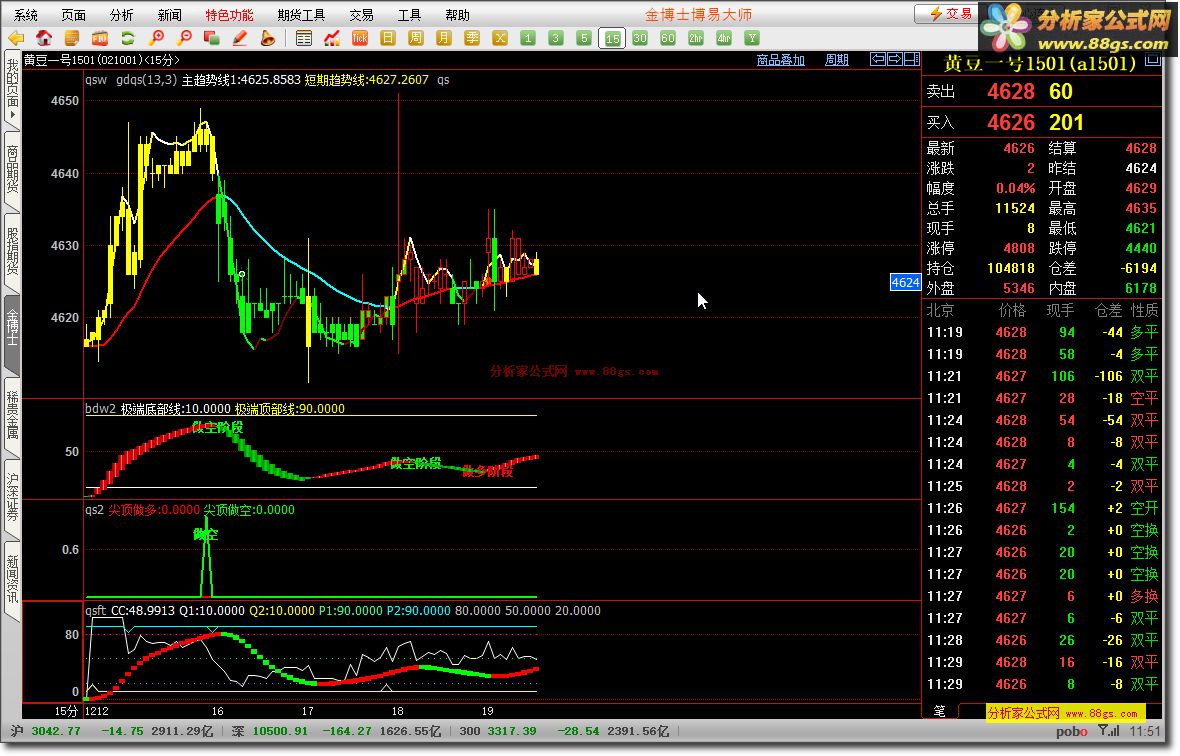Toggle the 5-minute period button
The width and height of the screenshot is (1180, 756).
pyautogui.click(x=584, y=38)
